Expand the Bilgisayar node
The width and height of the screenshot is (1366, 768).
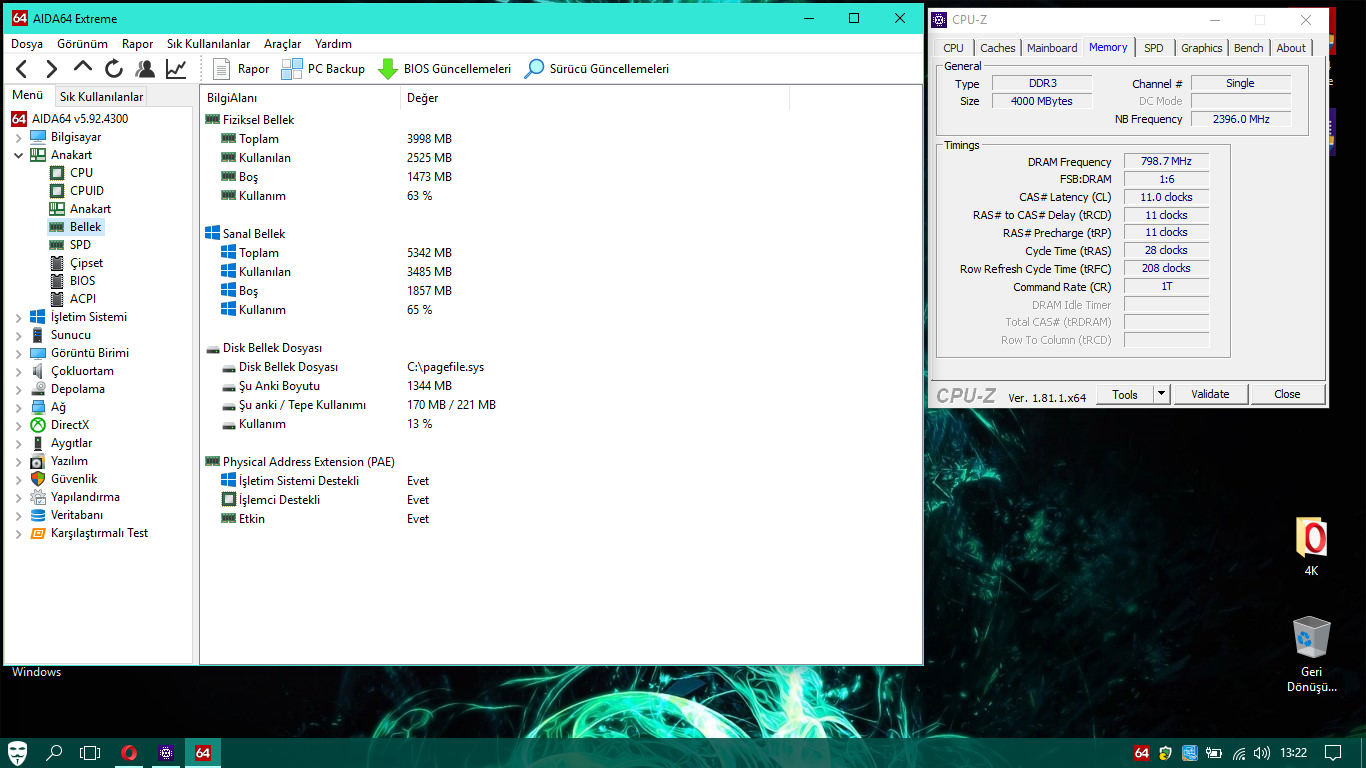coord(18,137)
